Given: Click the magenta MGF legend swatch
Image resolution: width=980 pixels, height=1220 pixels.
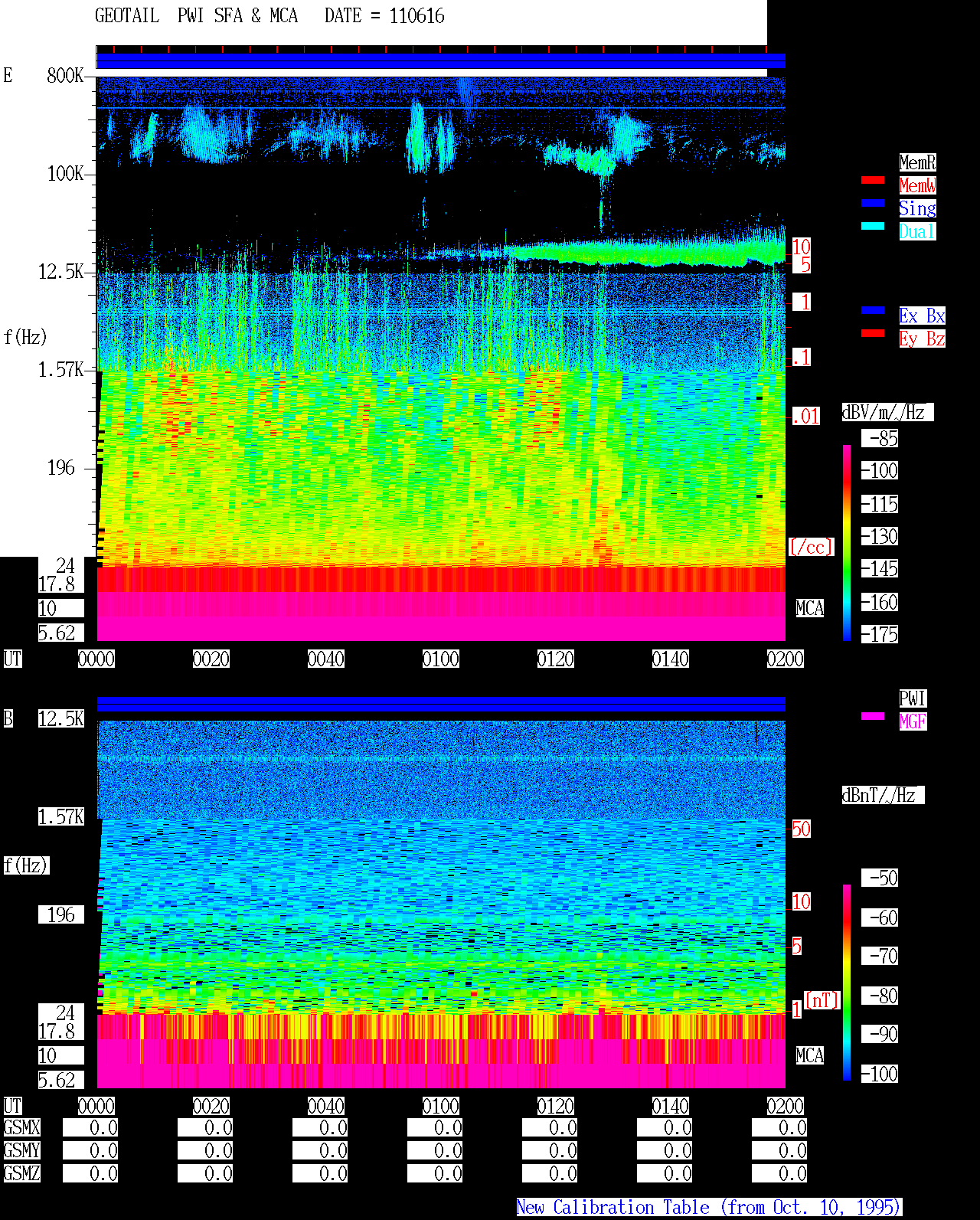Looking at the screenshot, I should tap(873, 716).
